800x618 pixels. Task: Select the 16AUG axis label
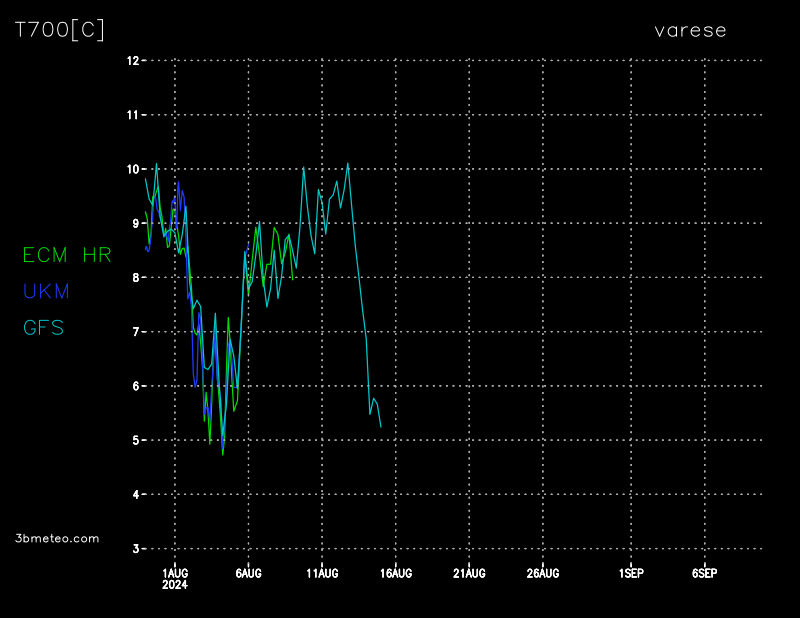point(395,573)
